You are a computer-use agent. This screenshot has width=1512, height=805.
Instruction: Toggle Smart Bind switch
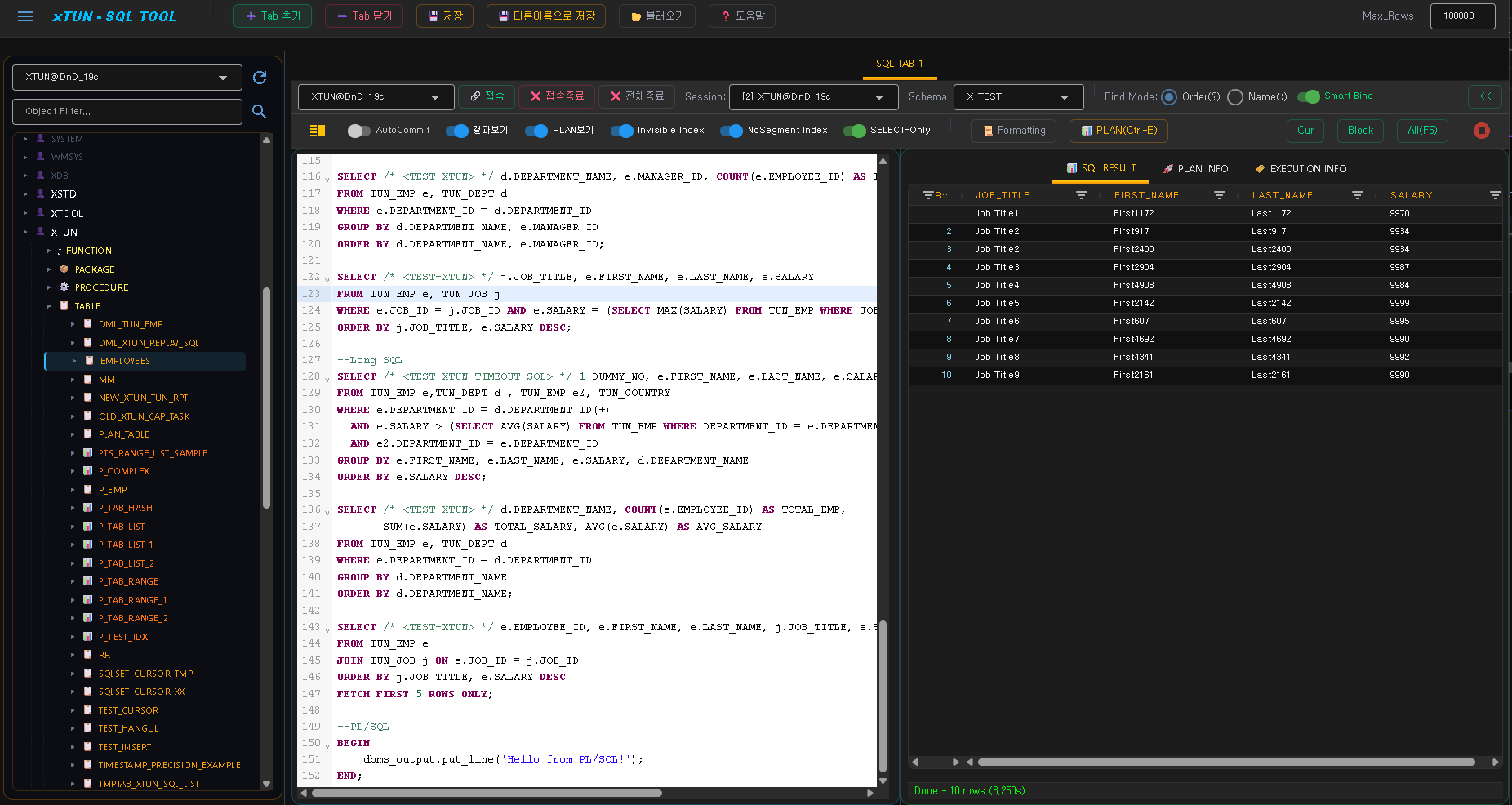coord(1309,96)
